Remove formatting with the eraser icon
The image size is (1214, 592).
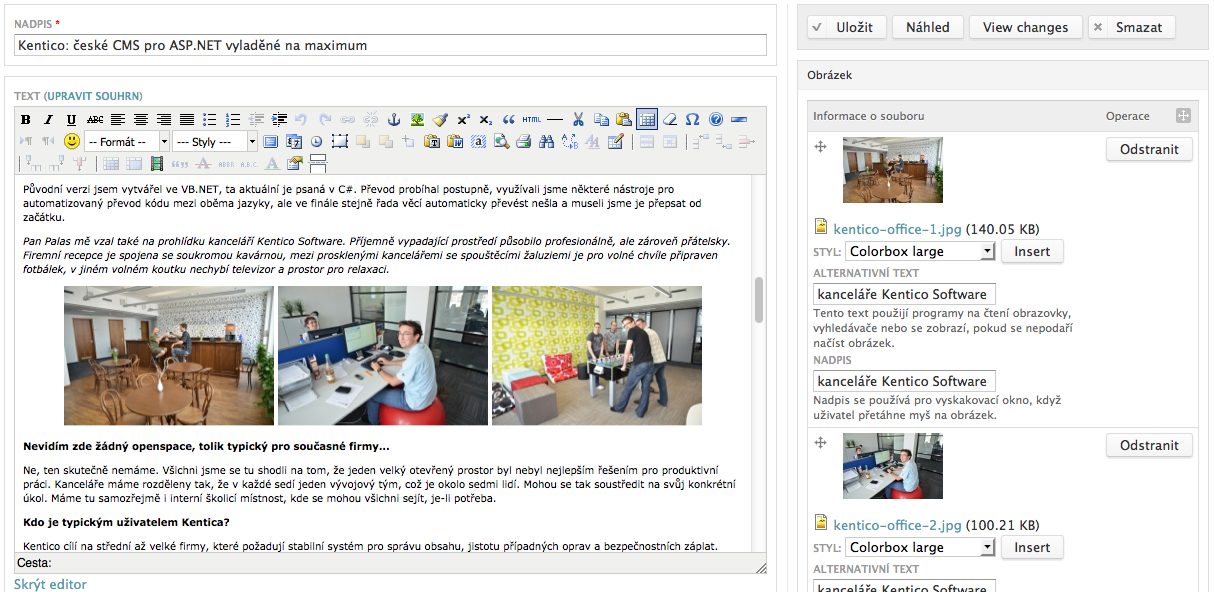[x=670, y=120]
